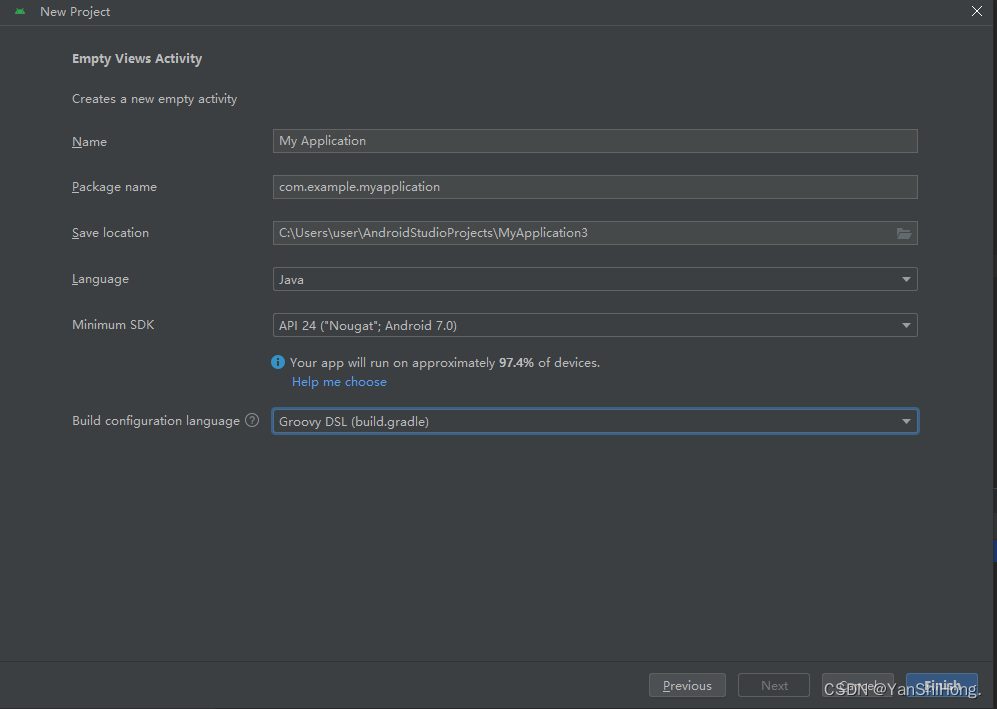The width and height of the screenshot is (997, 709).
Task: Click the Android Studio logo in title bar
Action: pos(20,11)
